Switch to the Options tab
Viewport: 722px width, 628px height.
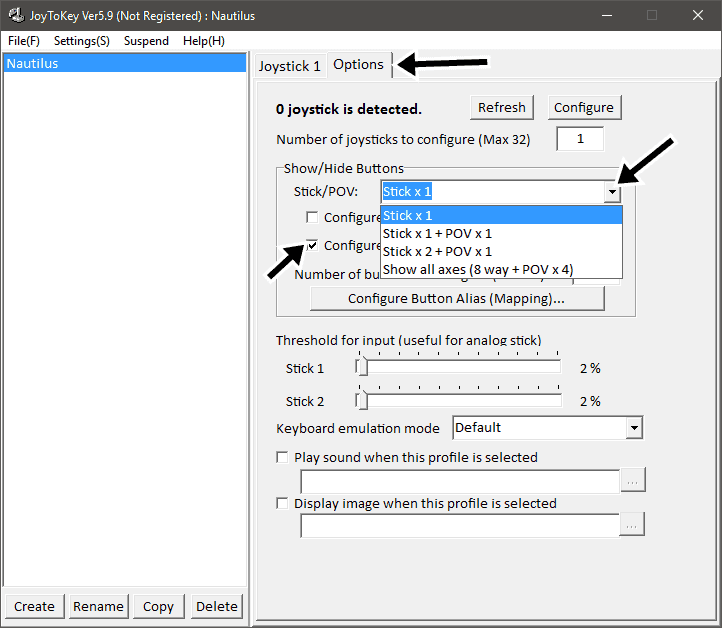tap(359, 64)
